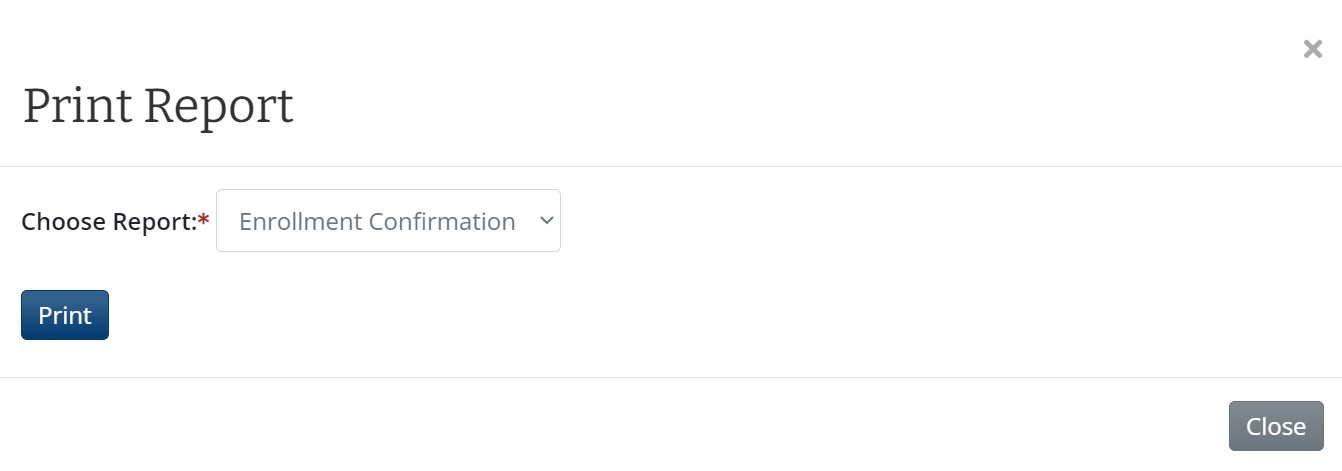
Task: Expand the report type selector
Action: point(388,221)
